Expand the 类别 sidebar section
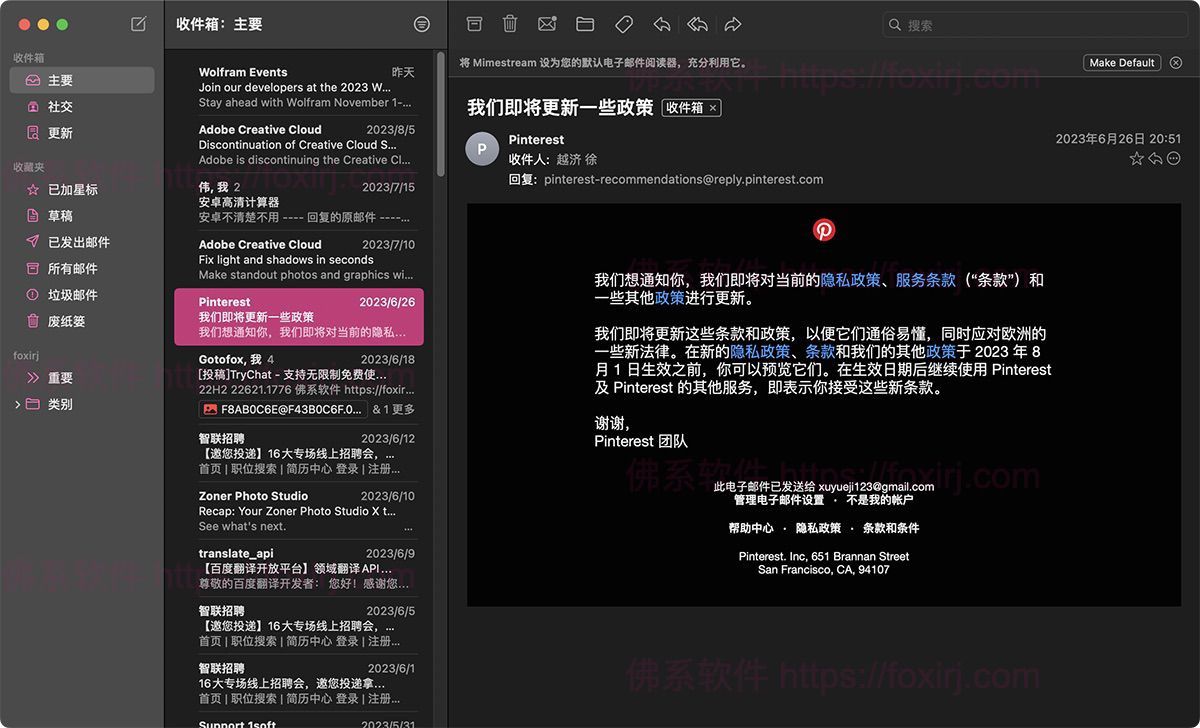This screenshot has width=1200, height=728. (18, 404)
